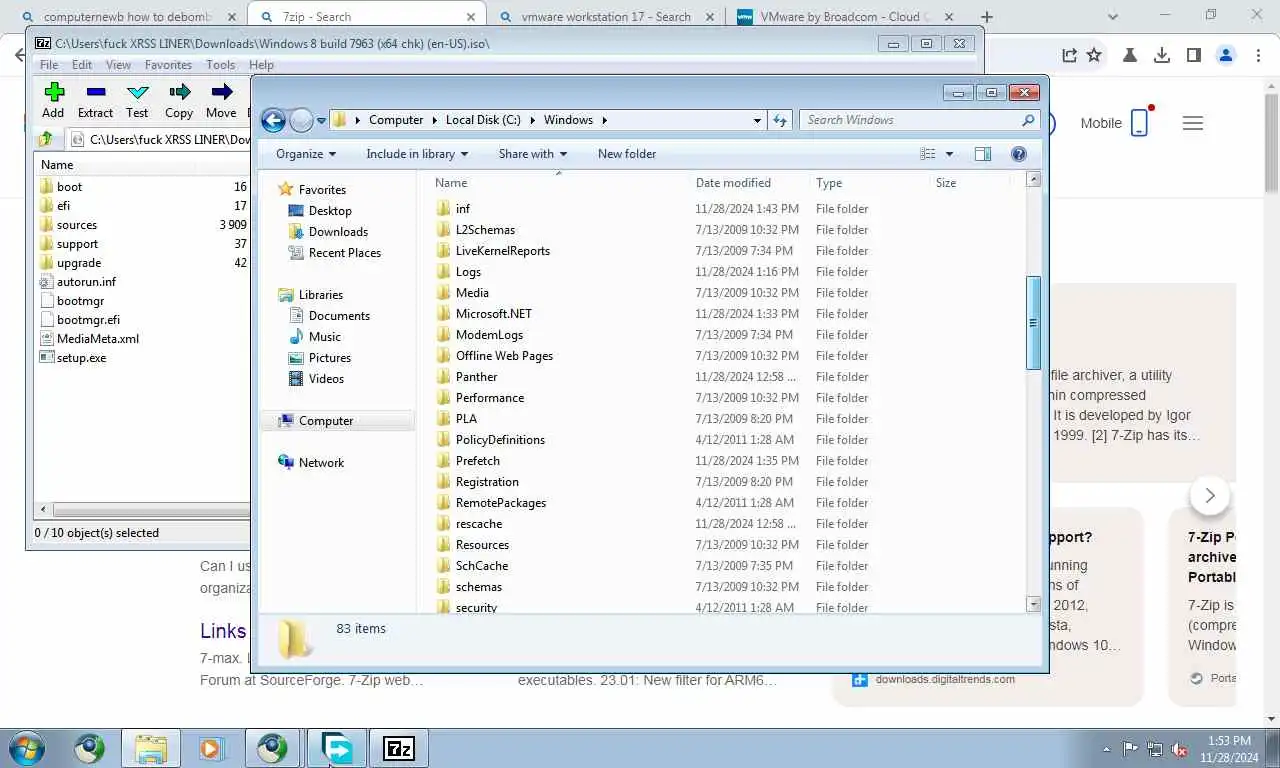Go back in the Explorer window

pyautogui.click(x=273, y=120)
